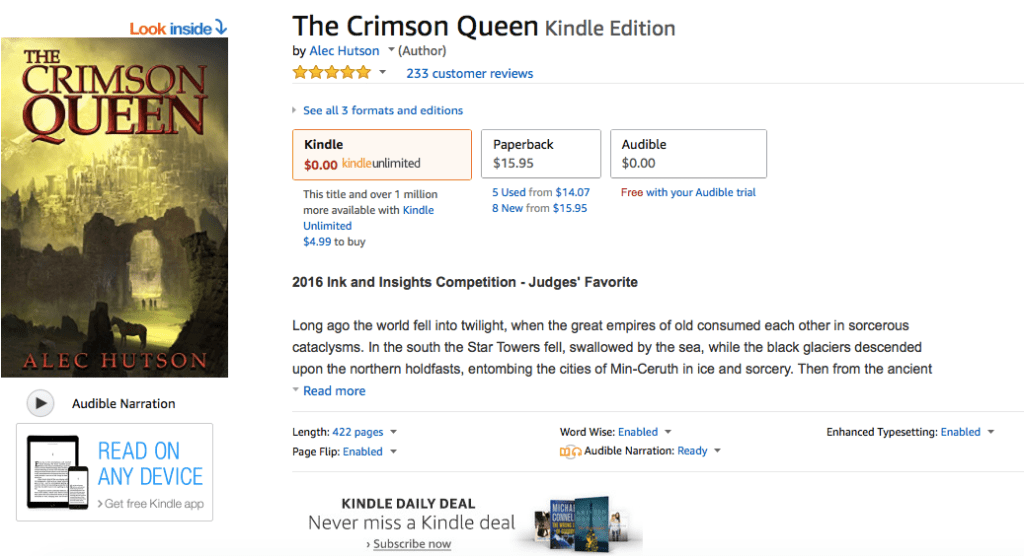Open the star rating breakdown dropdown arrow

coord(382,73)
